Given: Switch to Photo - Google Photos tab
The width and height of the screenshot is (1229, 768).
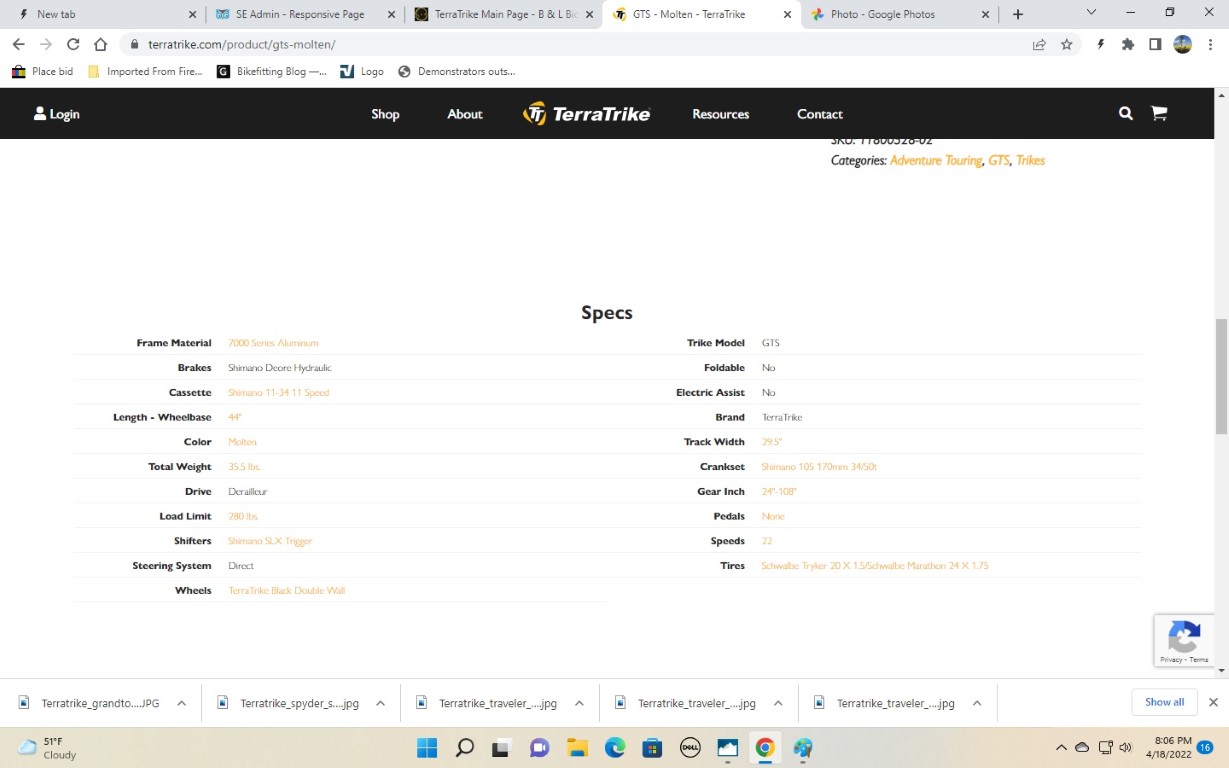Looking at the screenshot, I should 883,14.
